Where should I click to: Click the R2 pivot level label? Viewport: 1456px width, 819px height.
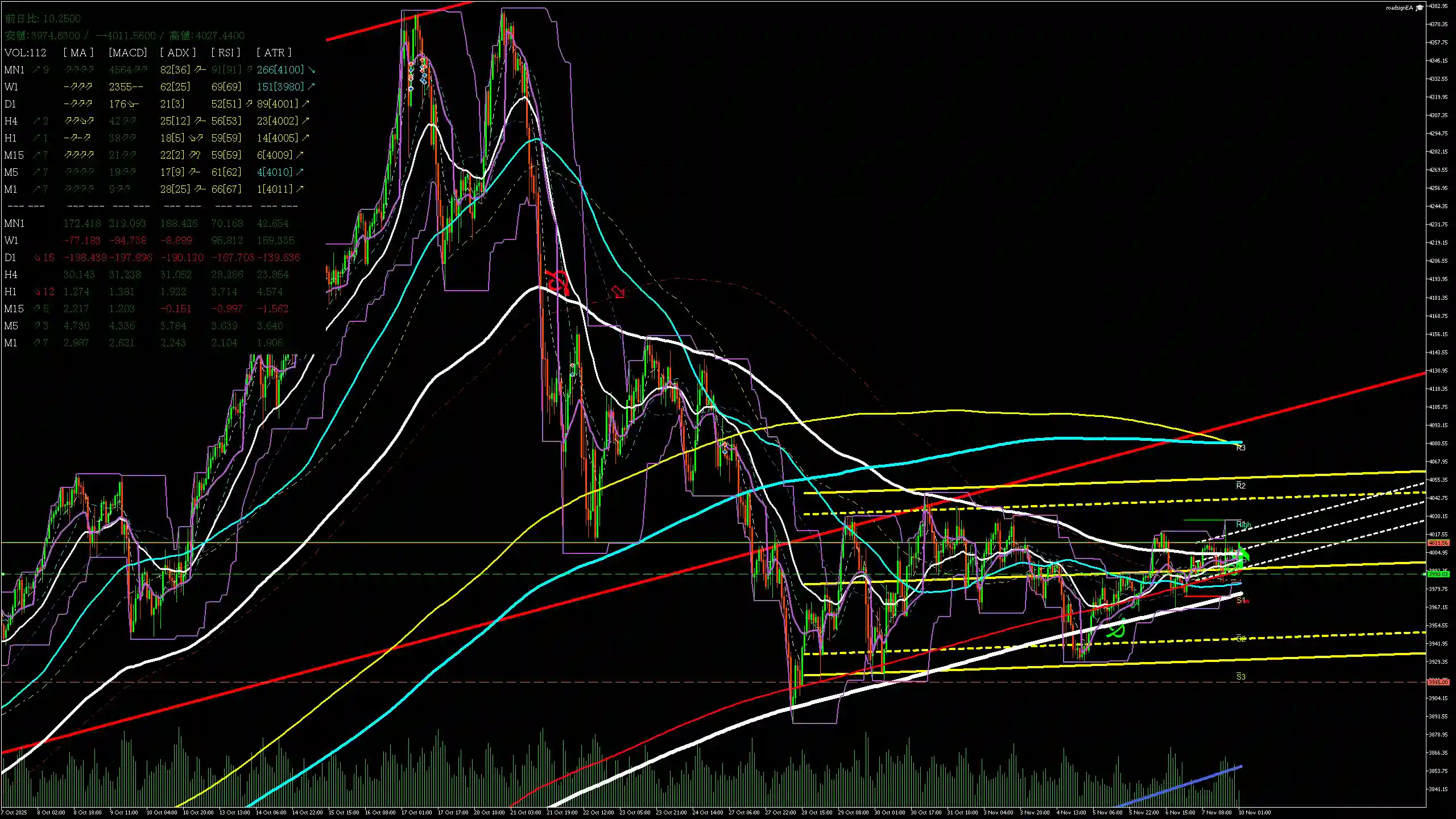point(1240,486)
